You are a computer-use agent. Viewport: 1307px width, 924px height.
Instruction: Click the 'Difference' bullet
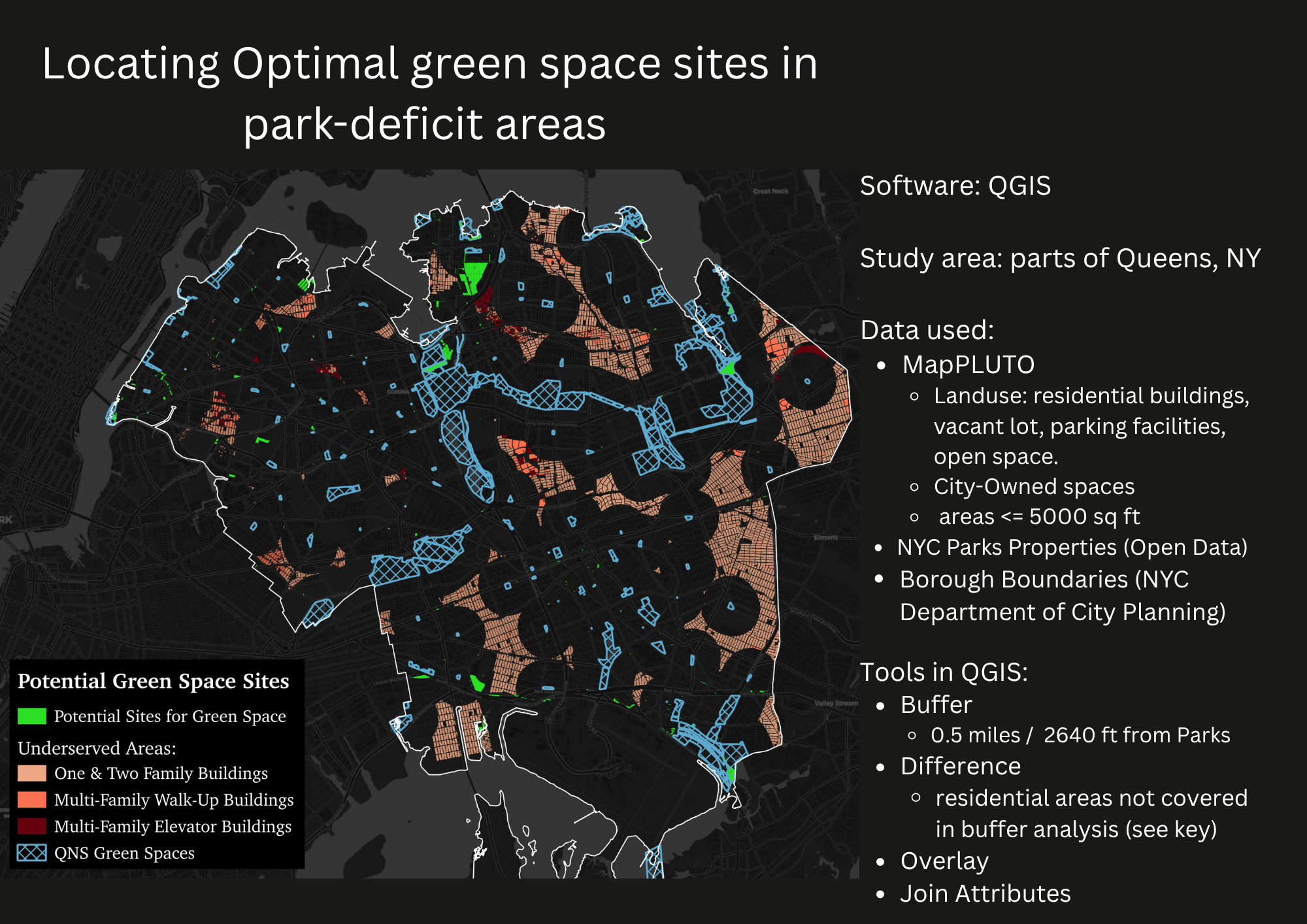[961, 767]
